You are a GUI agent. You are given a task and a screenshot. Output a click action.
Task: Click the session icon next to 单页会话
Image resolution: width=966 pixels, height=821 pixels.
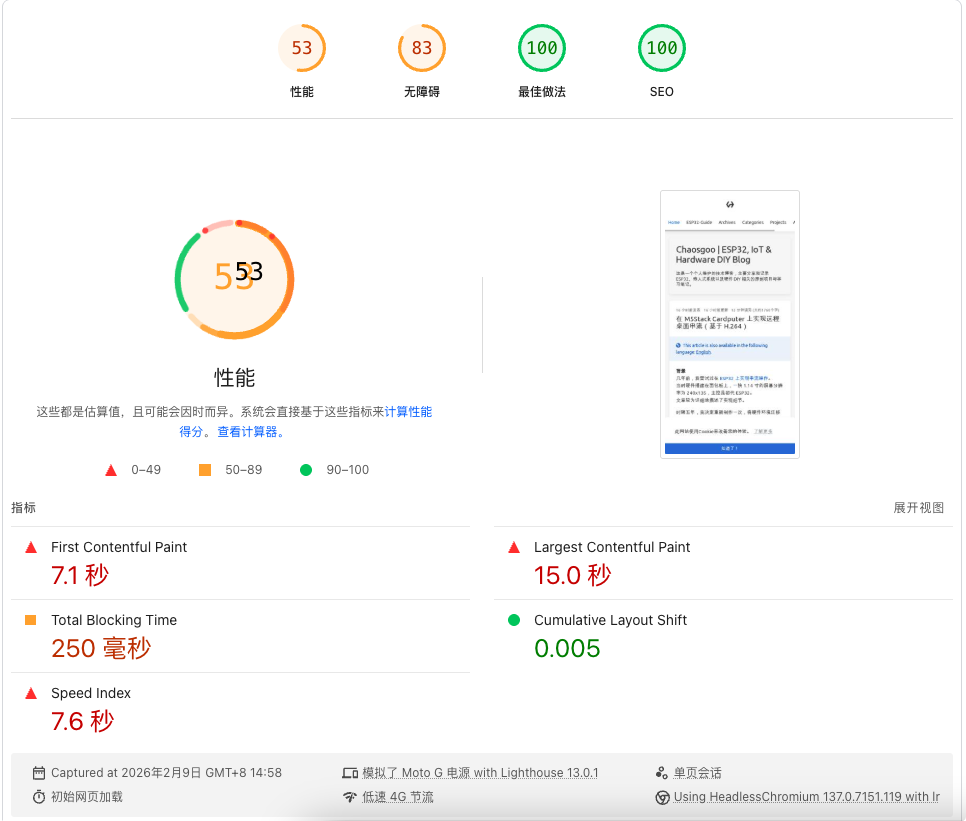(661, 772)
